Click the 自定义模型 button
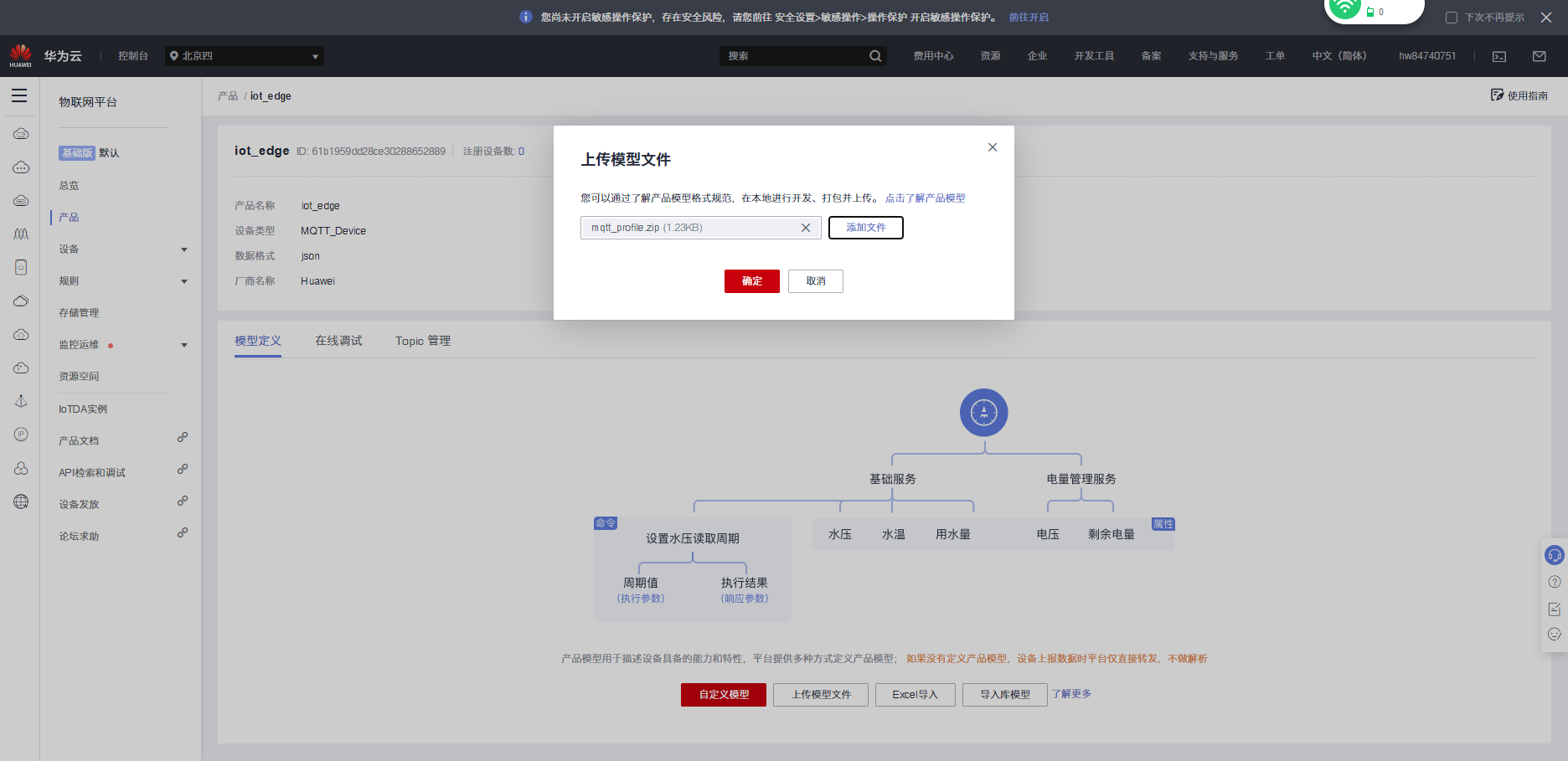1568x761 pixels. pyautogui.click(x=724, y=695)
